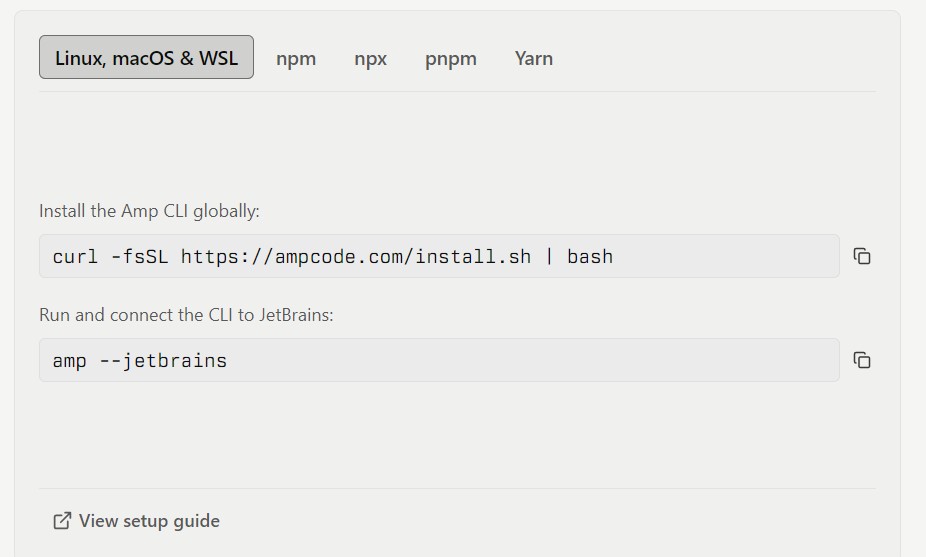
Task: Click the word amp in the second command
Action: tap(70, 360)
